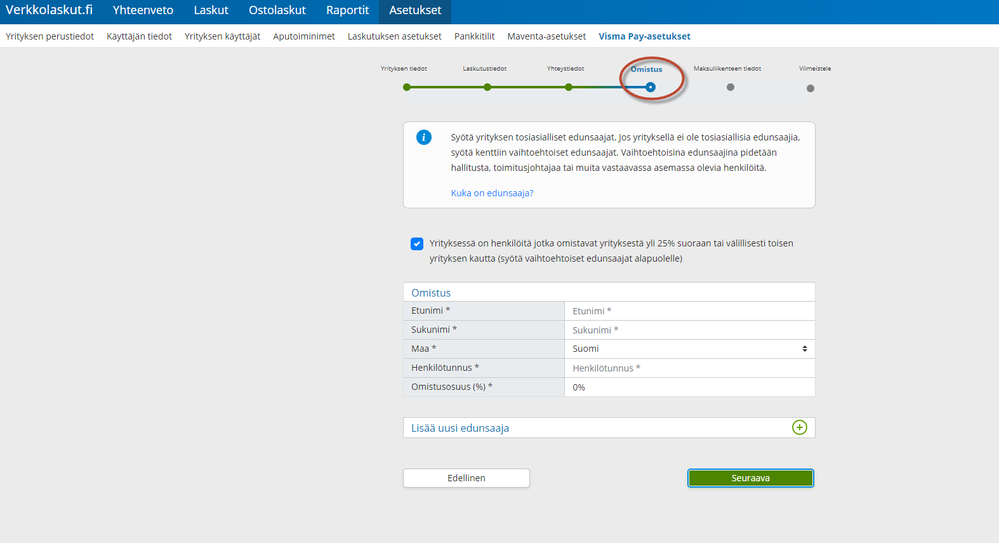This screenshot has height=543, width=999.
Task: Click the Edellinen button
Action: coord(466,478)
